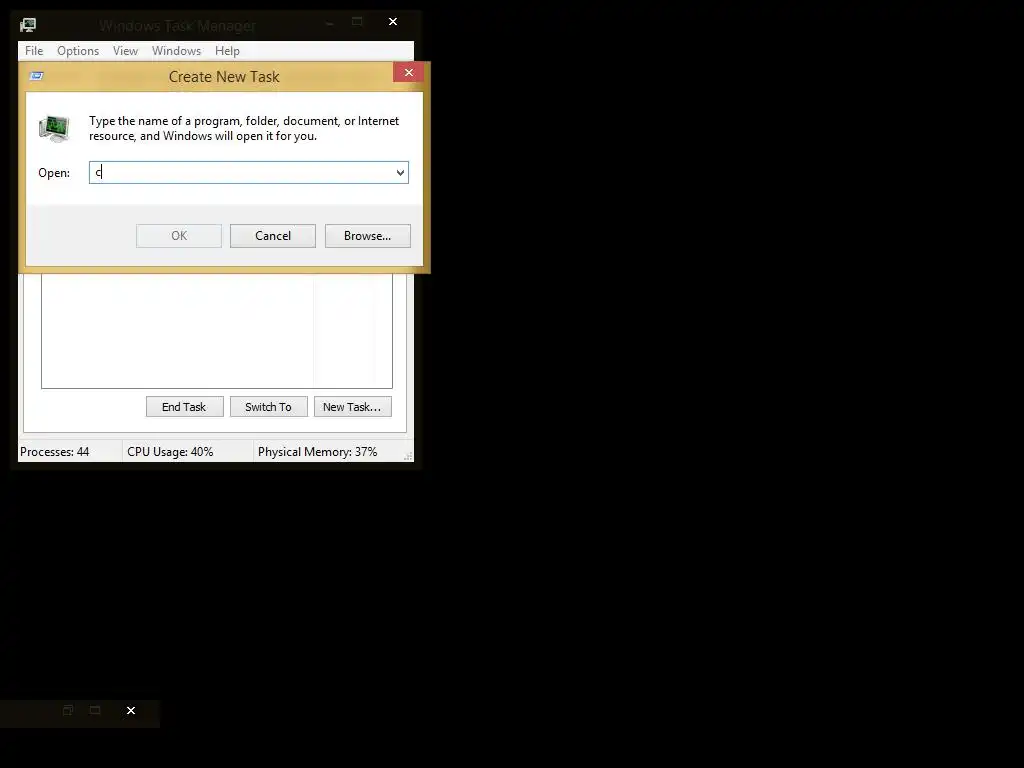
Task: Click the Run program icon beside the description
Action: coord(54,128)
